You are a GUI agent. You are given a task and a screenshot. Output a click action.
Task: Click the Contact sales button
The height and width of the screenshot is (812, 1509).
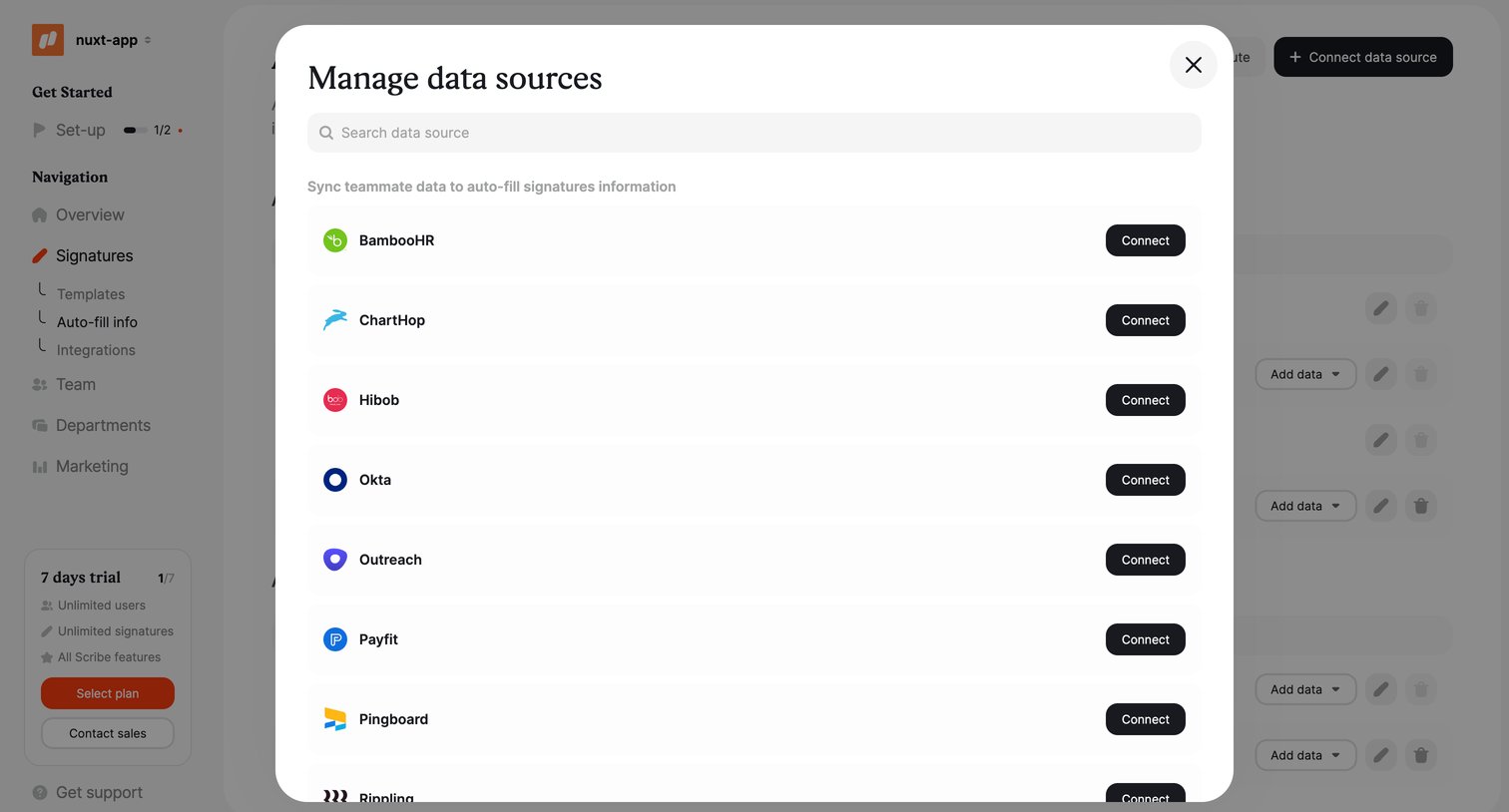pos(108,733)
